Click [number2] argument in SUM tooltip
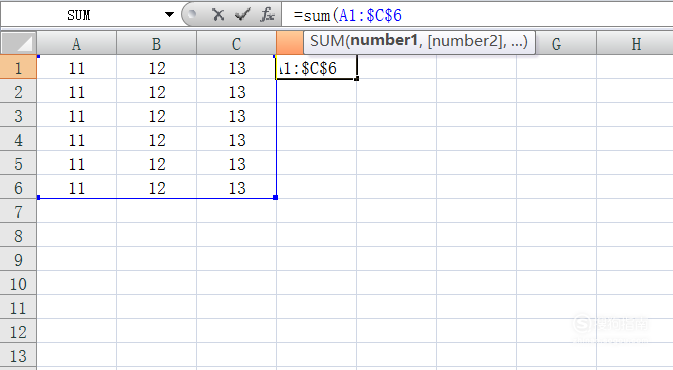Image resolution: width=673 pixels, height=370 pixels. (465, 41)
